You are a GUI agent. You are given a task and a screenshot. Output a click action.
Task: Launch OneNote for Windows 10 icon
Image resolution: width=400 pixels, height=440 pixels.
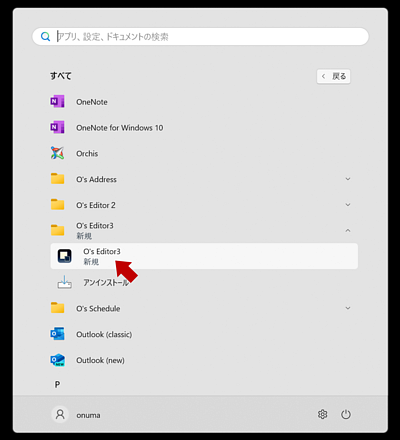point(57,127)
